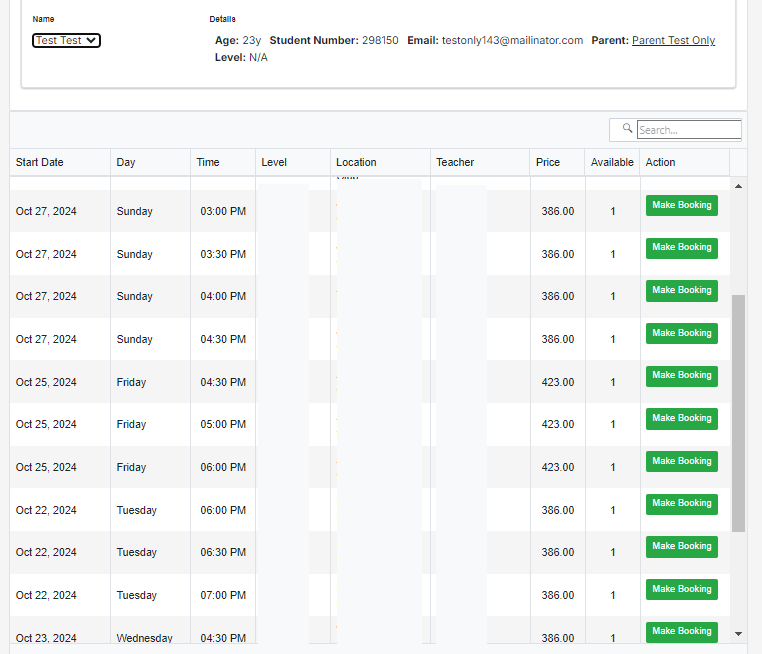Click Oct 22, 2024 in 06:30 PM row
762x654 pixels.
(x=46, y=552)
